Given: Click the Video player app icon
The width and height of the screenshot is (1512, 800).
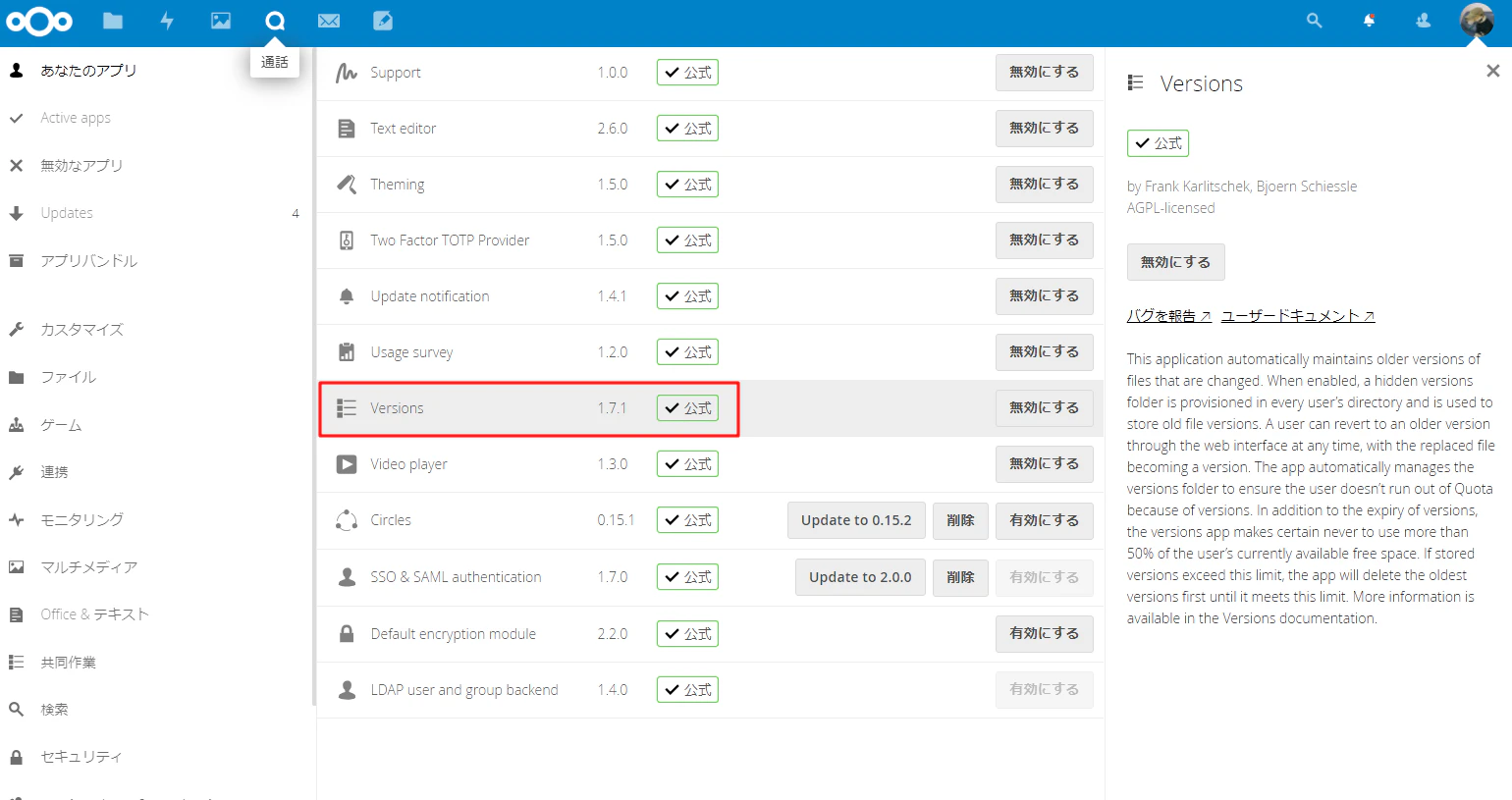Looking at the screenshot, I should (x=347, y=464).
